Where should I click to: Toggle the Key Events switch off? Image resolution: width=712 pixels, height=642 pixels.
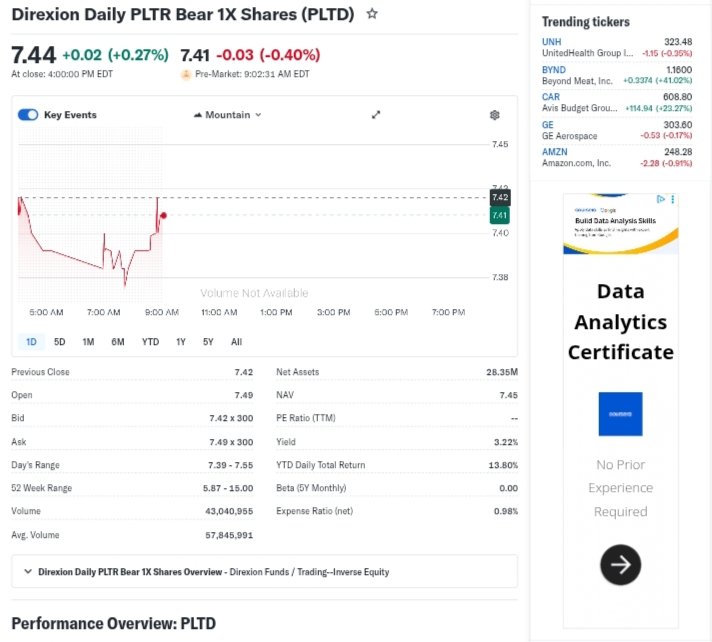click(28, 115)
